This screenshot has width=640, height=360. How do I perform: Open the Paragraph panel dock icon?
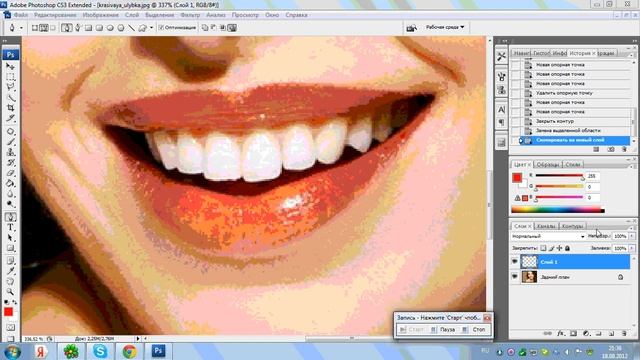point(502,122)
